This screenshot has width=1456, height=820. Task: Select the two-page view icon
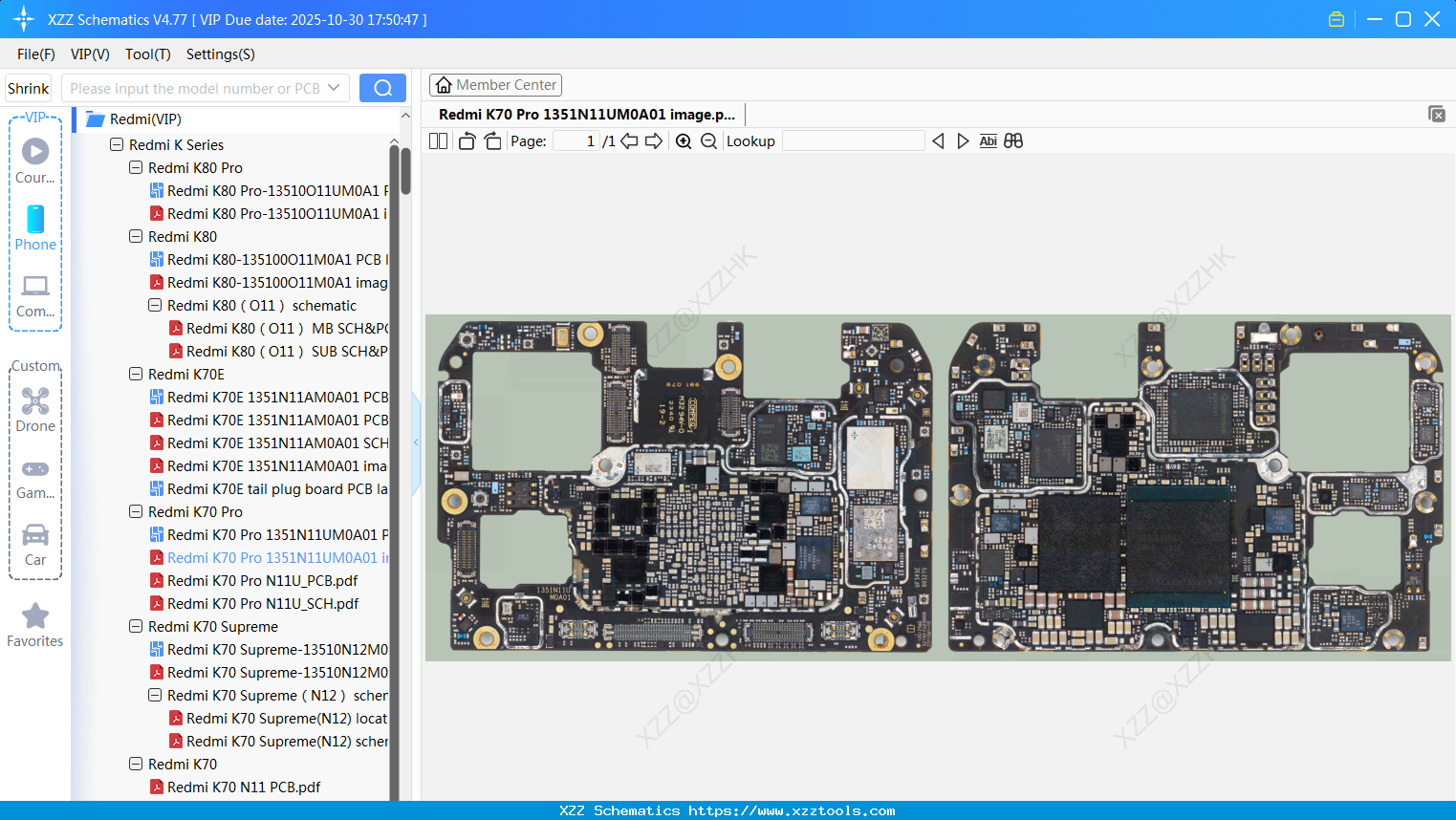pos(438,140)
